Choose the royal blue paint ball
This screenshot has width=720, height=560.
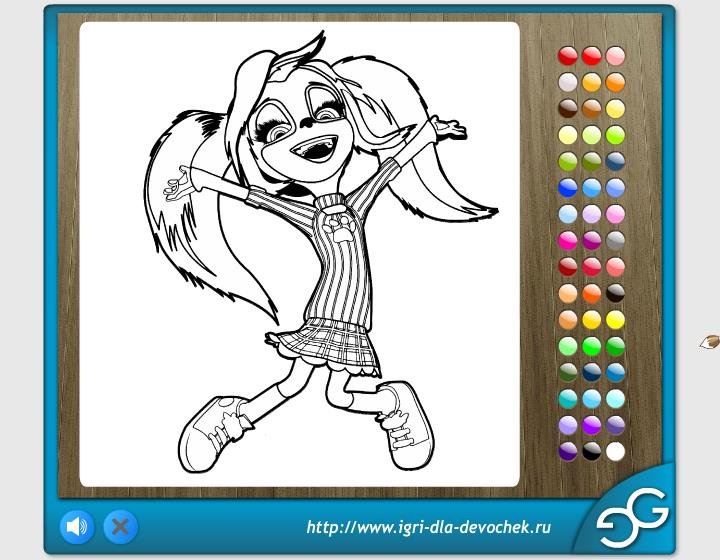click(x=568, y=187)
